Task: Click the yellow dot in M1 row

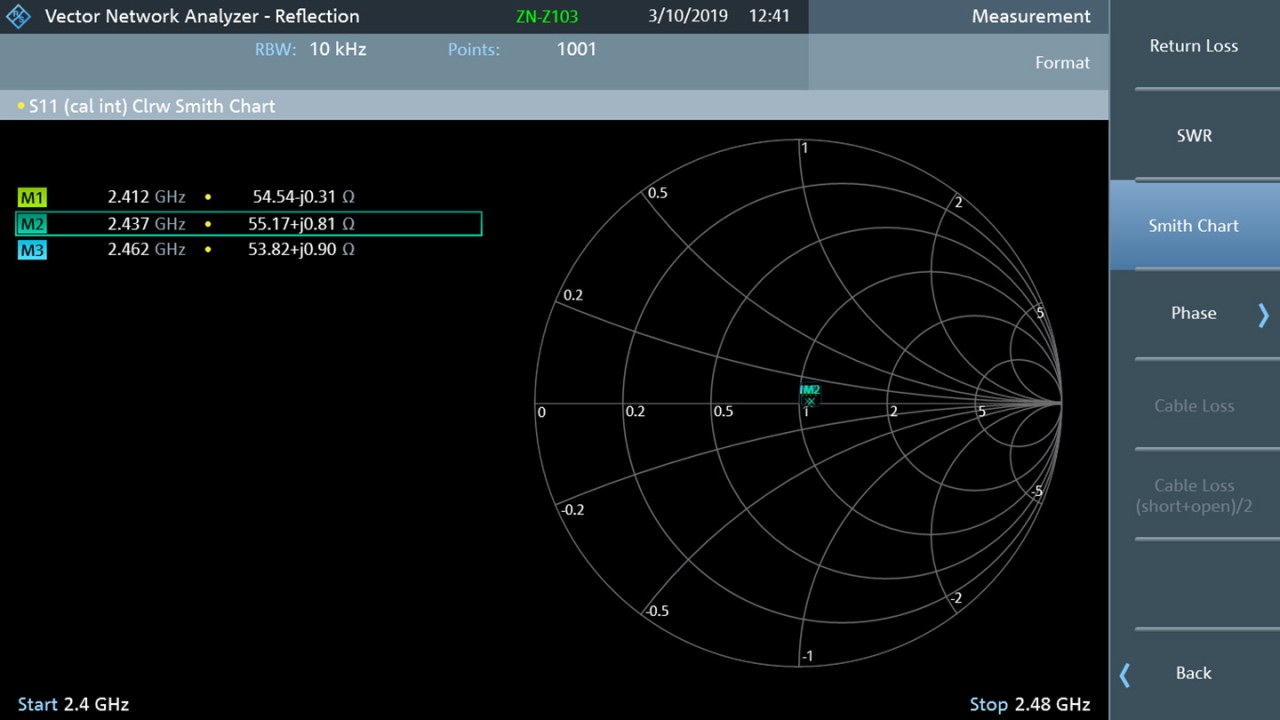Action: coord(208,198)
